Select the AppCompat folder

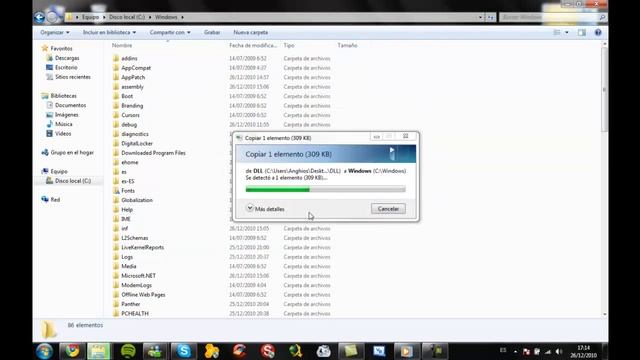pyautogui.click(x=136, y=68)
